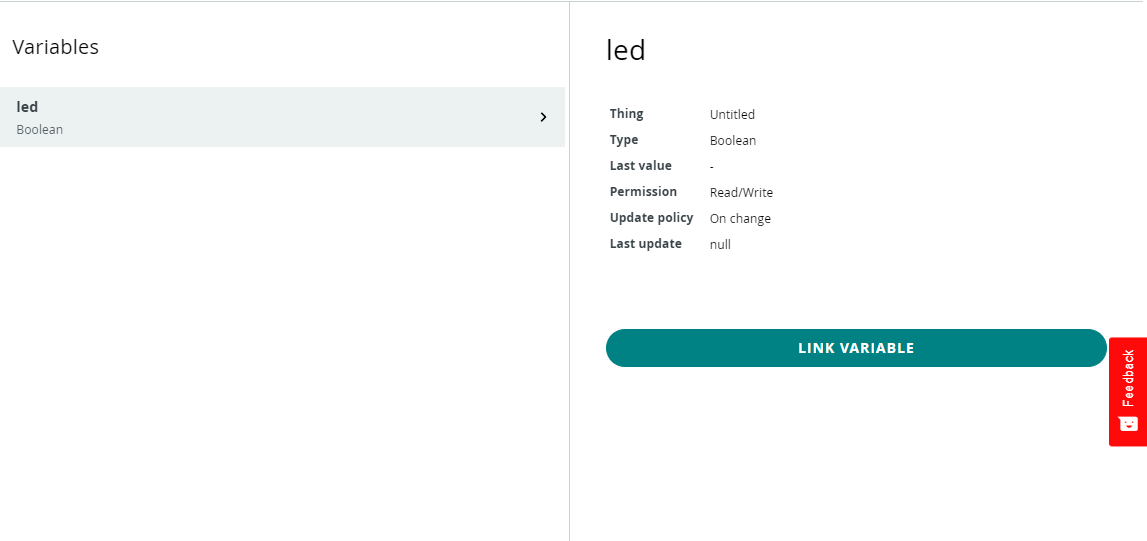
Task: Click the dash value beside Last value
Action: click(x=712, y=167)
